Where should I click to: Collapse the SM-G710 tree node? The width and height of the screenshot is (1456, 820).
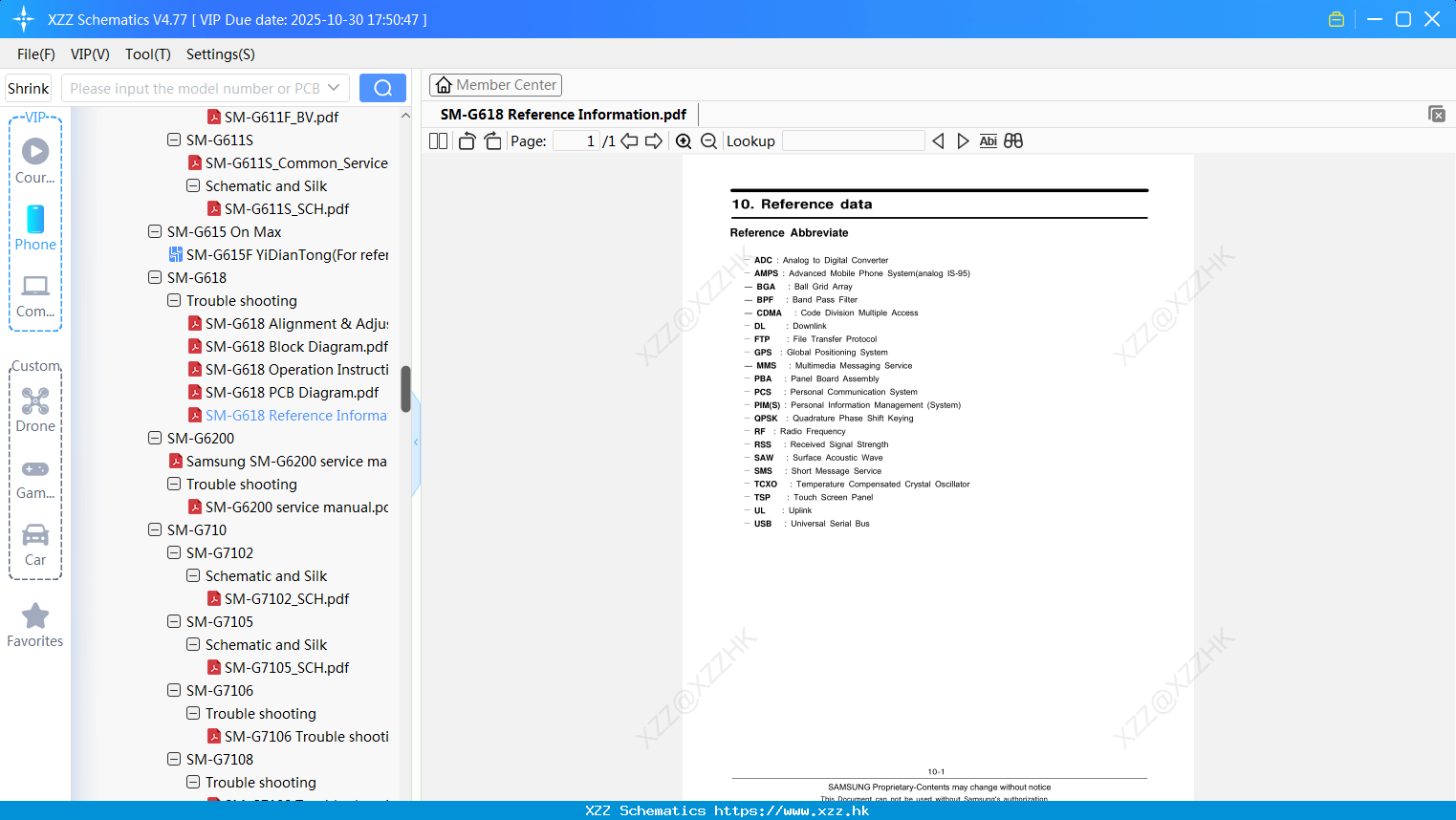155,529
